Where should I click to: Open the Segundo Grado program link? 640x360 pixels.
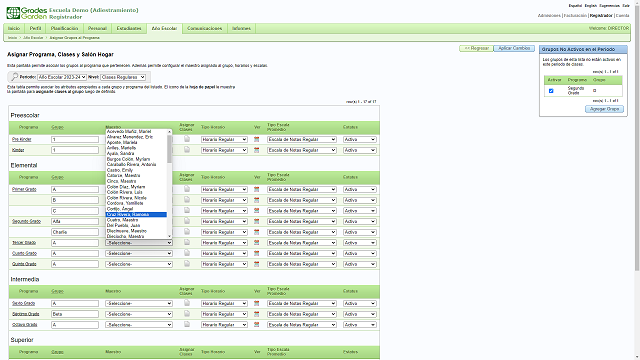point(26,221)
